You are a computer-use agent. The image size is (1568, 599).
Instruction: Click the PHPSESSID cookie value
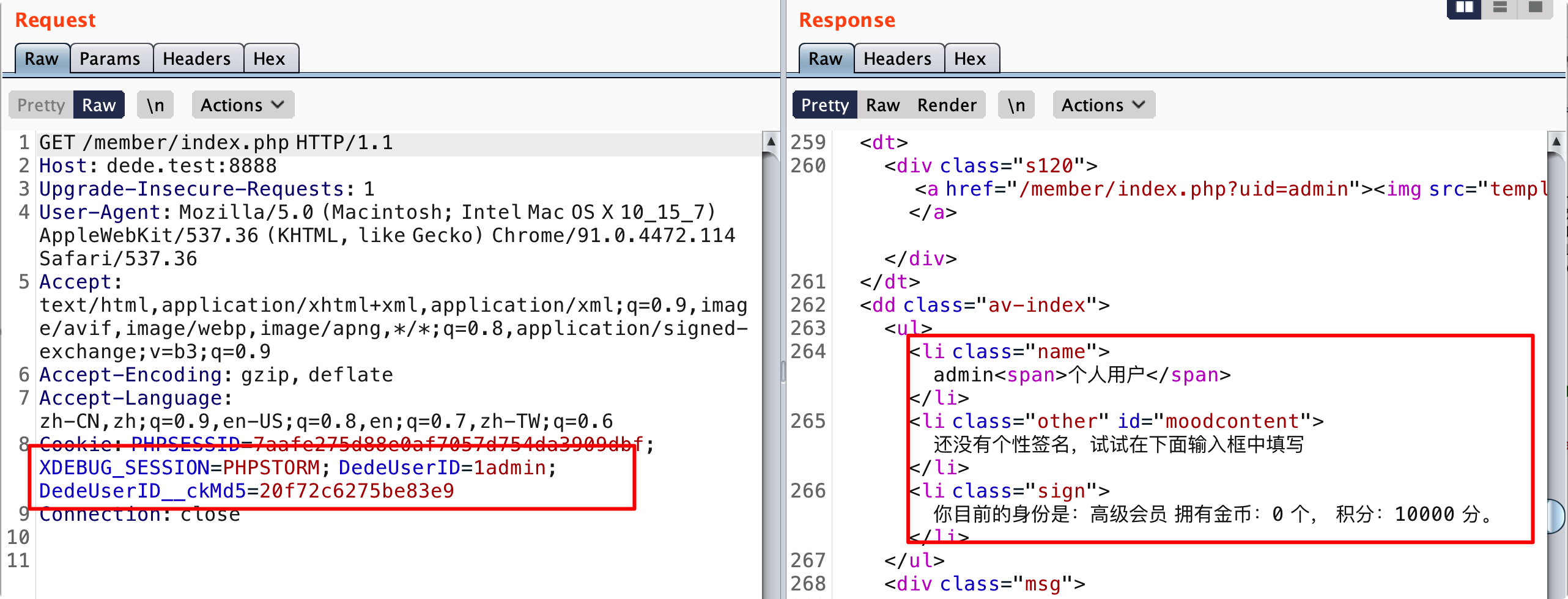pyautogui.click(x=448, y=445)
